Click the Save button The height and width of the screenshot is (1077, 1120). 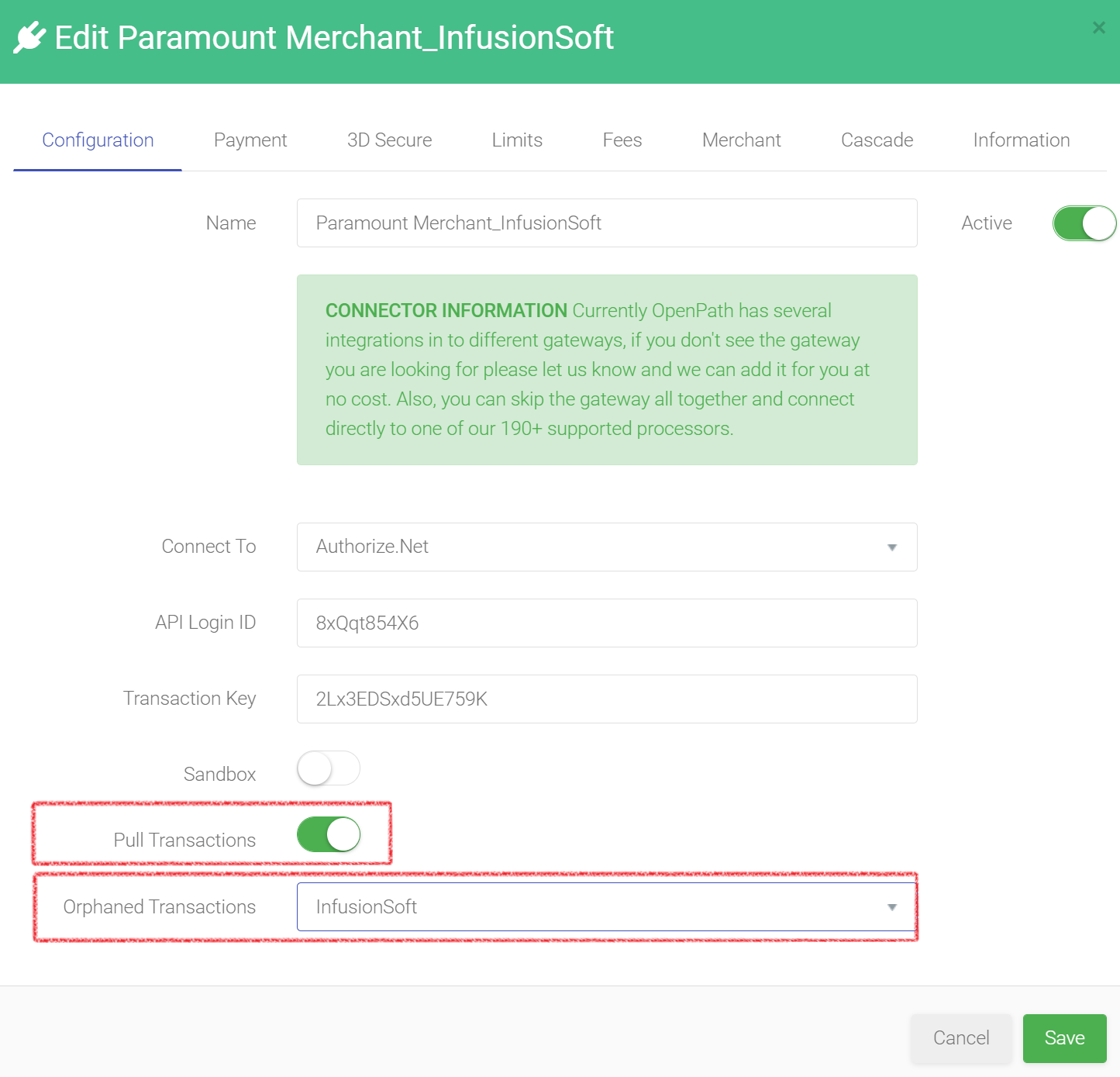(1064, 1038)
